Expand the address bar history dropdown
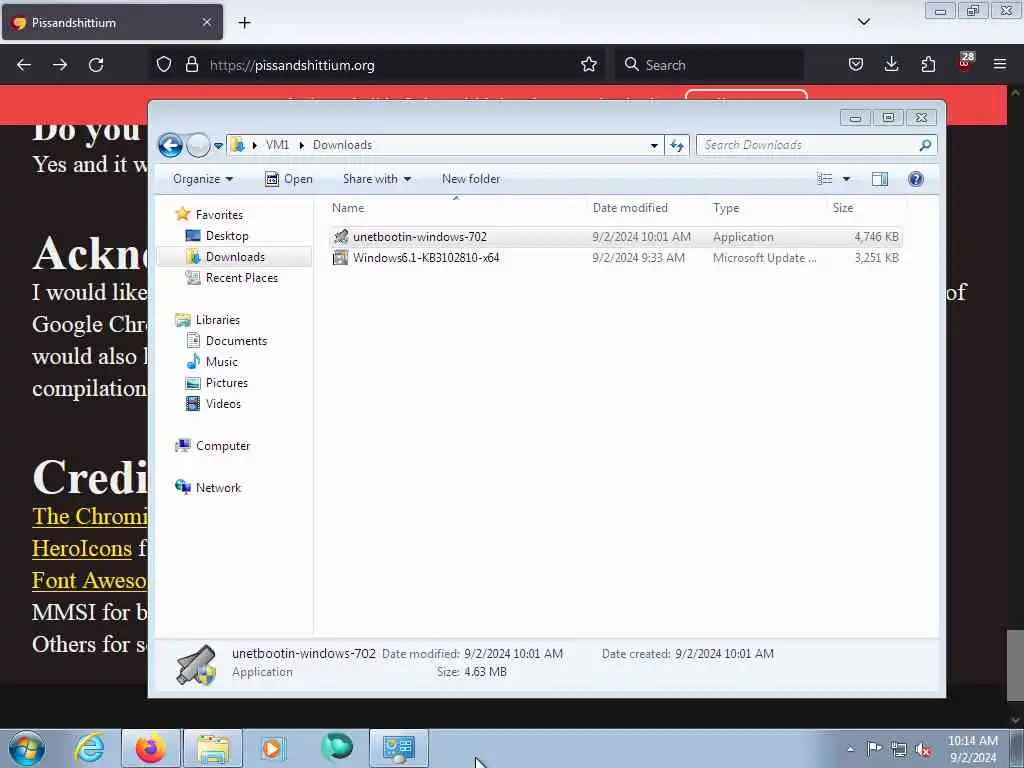The width and height of the screenshot is (1024, 768). coord(654,146)
